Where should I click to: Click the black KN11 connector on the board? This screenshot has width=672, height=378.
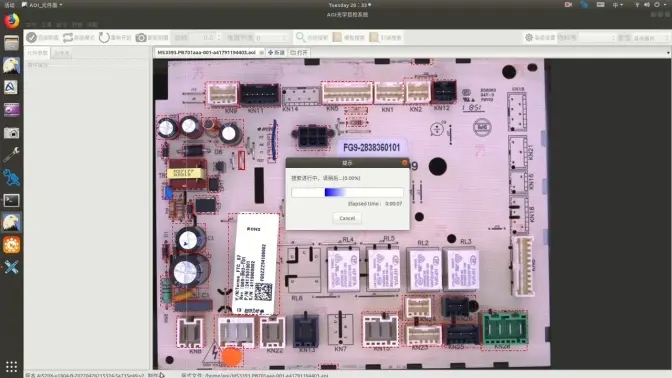[x=260, y=95]
